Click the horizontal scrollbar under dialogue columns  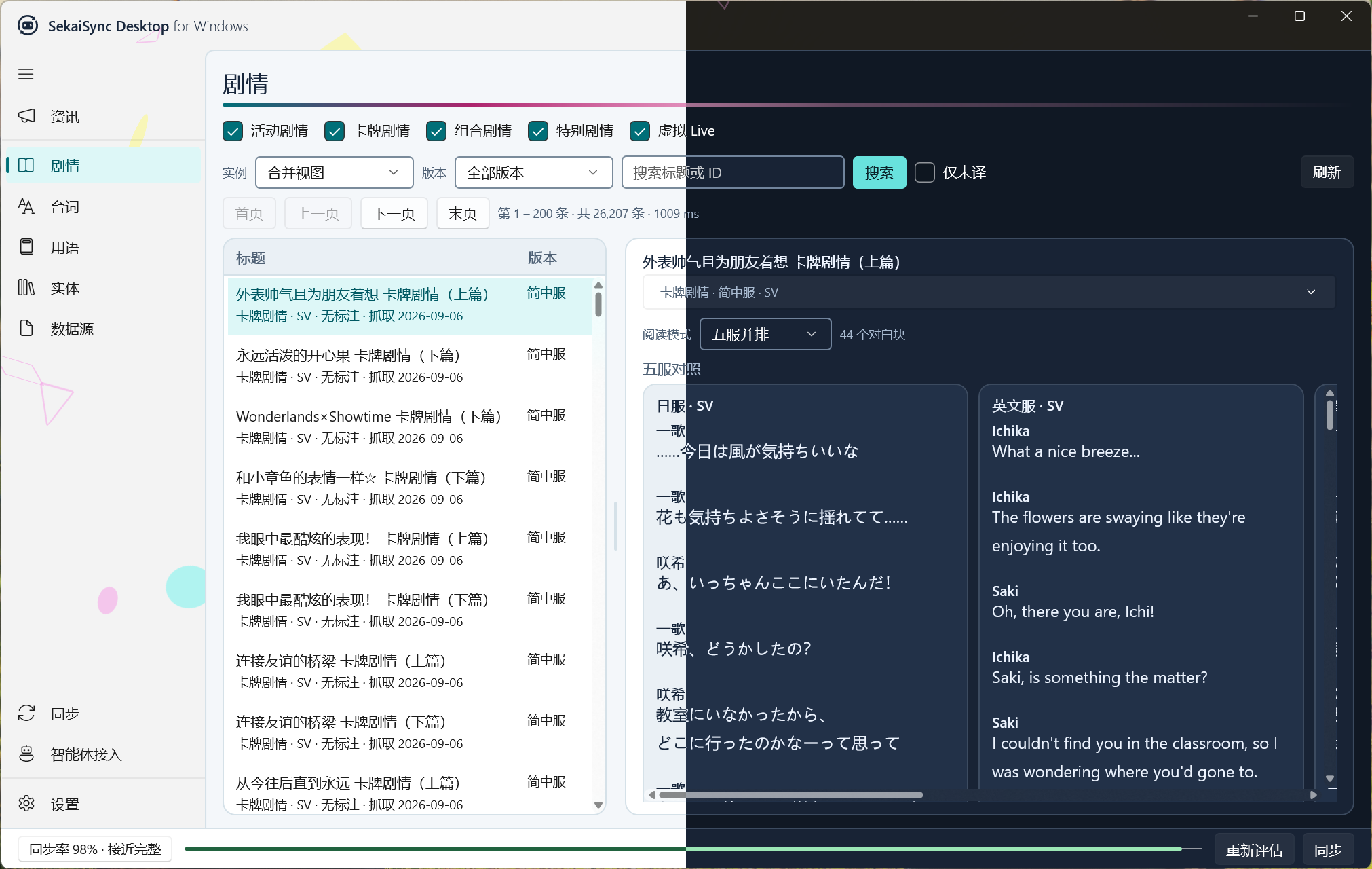tap(791, 794)
